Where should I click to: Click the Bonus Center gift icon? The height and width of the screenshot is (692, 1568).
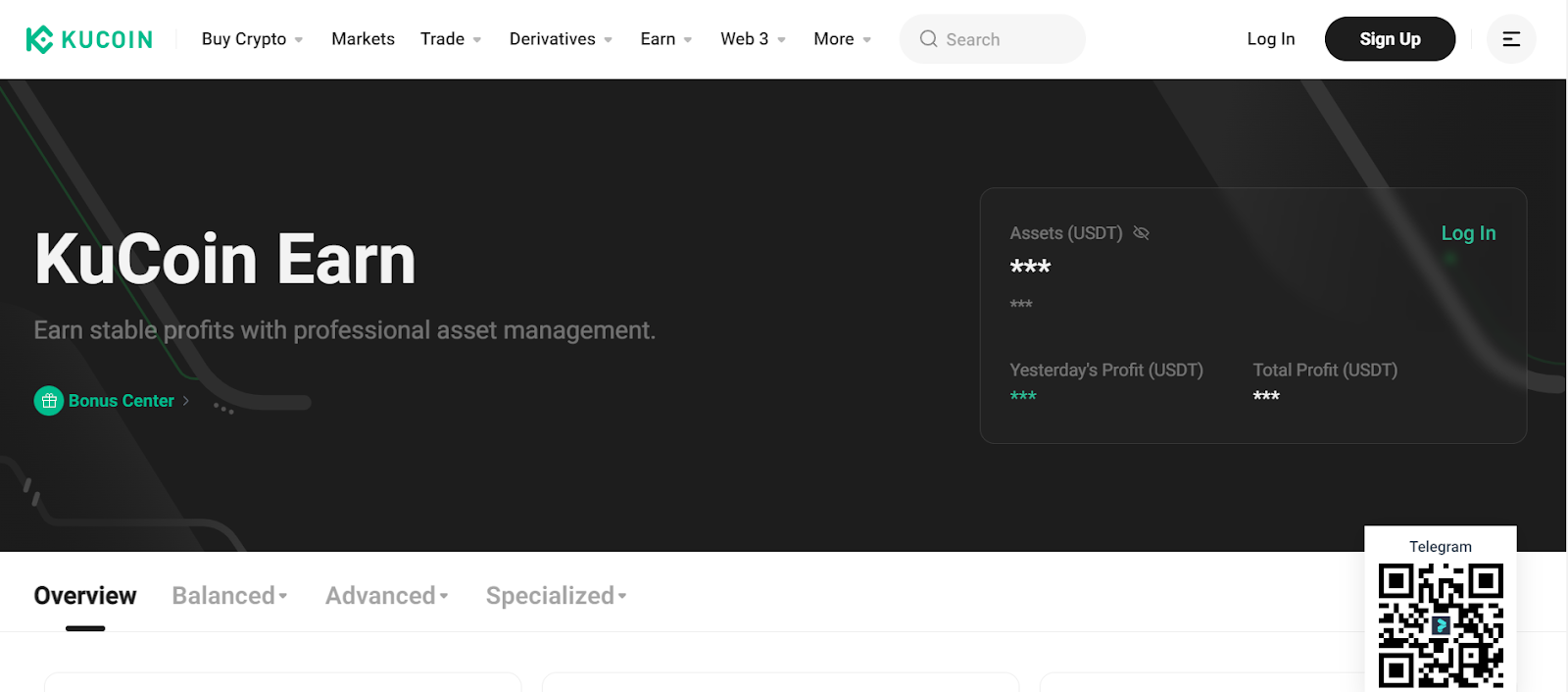click(x=49, y=401)
